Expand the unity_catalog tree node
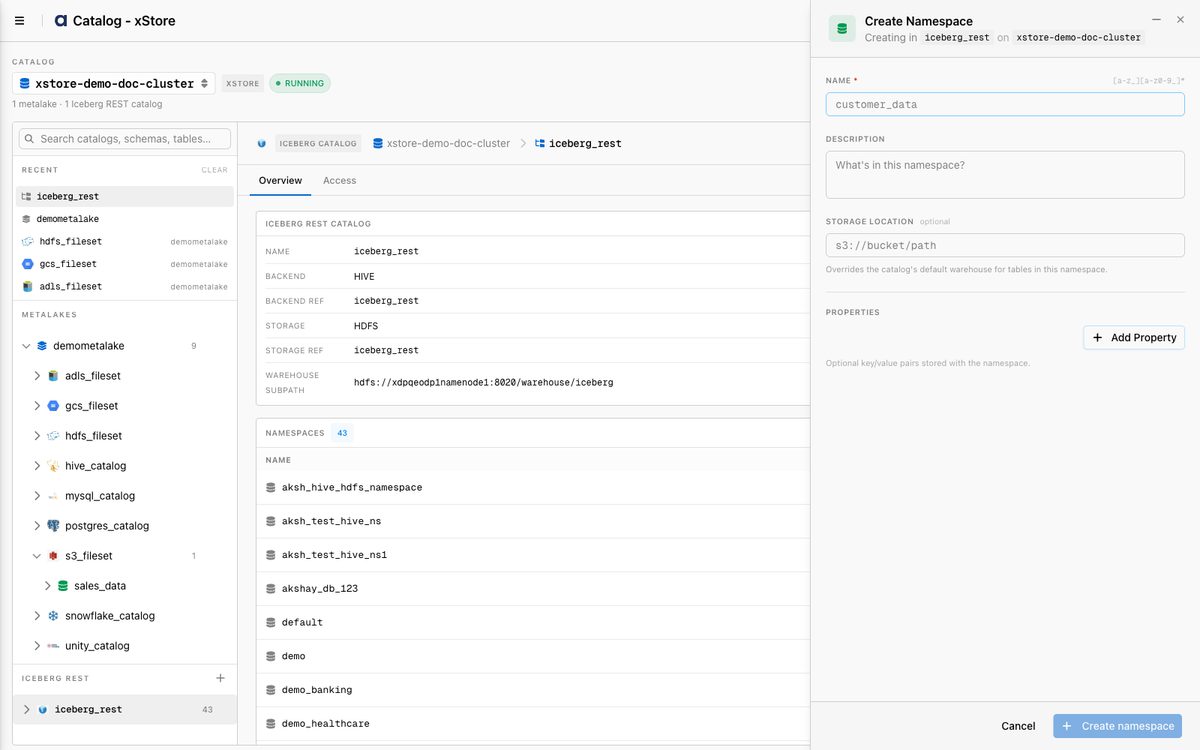Image resolution: width=1200 pixels, height=750 pixels. tap(37, 646)
